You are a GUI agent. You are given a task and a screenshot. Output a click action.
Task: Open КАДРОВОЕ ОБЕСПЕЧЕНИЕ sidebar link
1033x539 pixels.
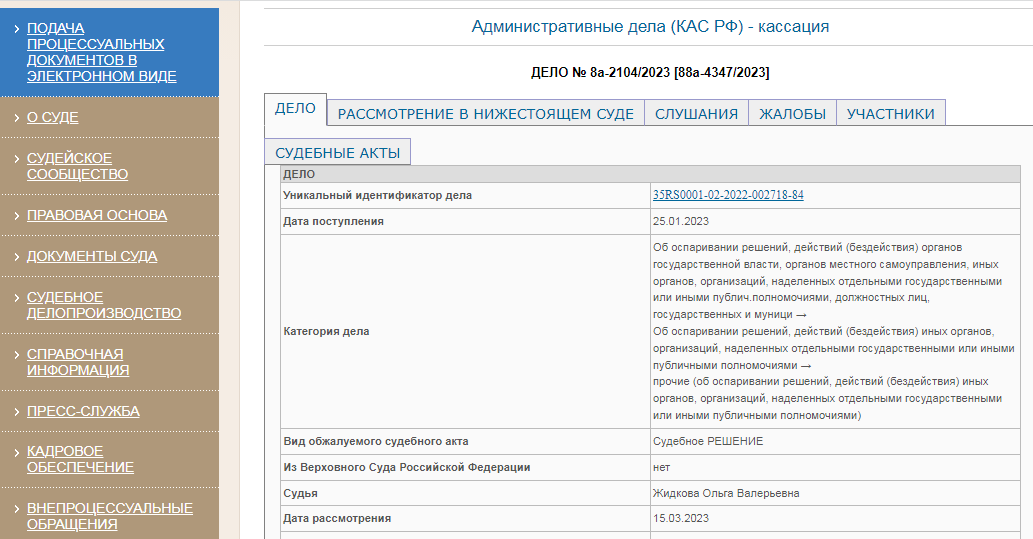pyautogui.click(x=80, y=459)
